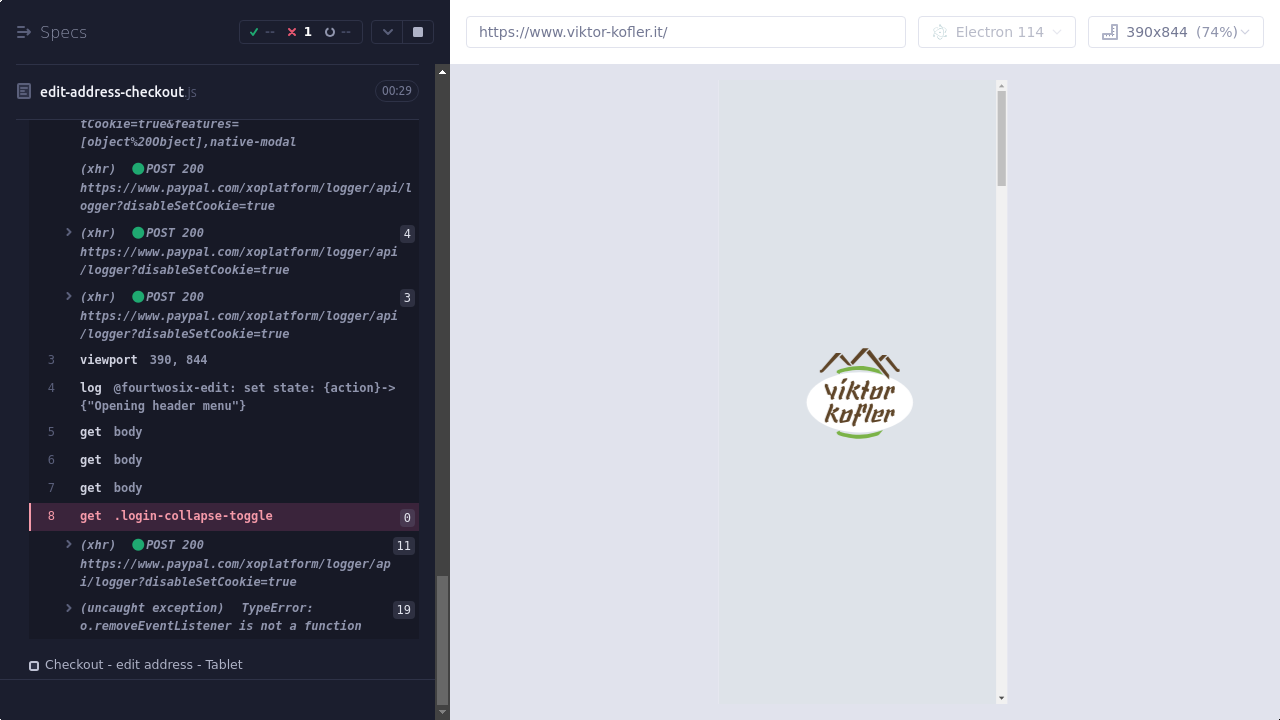Click the URL address field
This screenshot has height=720, width=1280.
(x=685, y=32)
